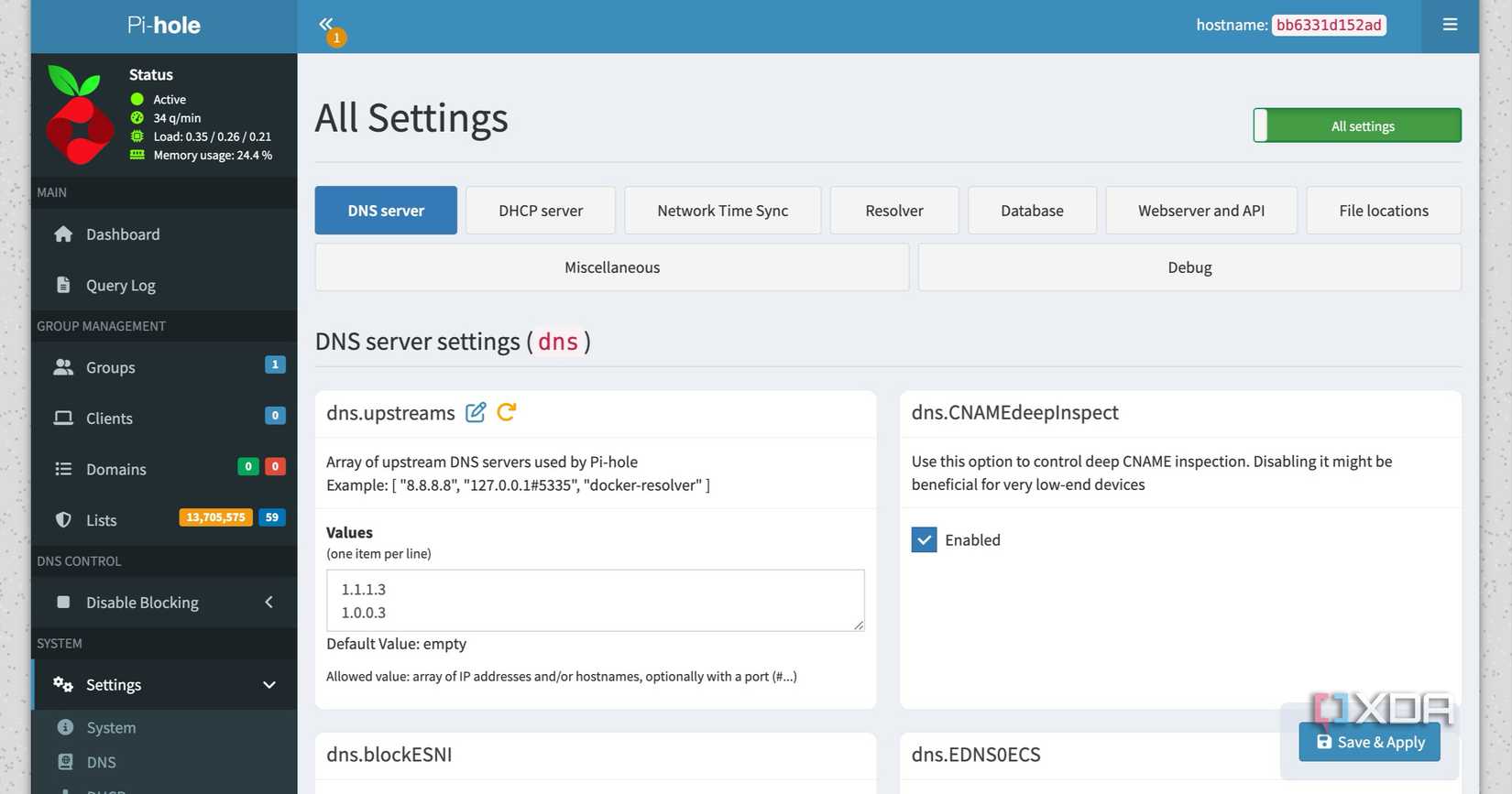
Task: Open the Query Log page
Action: (x=121, y=286)
